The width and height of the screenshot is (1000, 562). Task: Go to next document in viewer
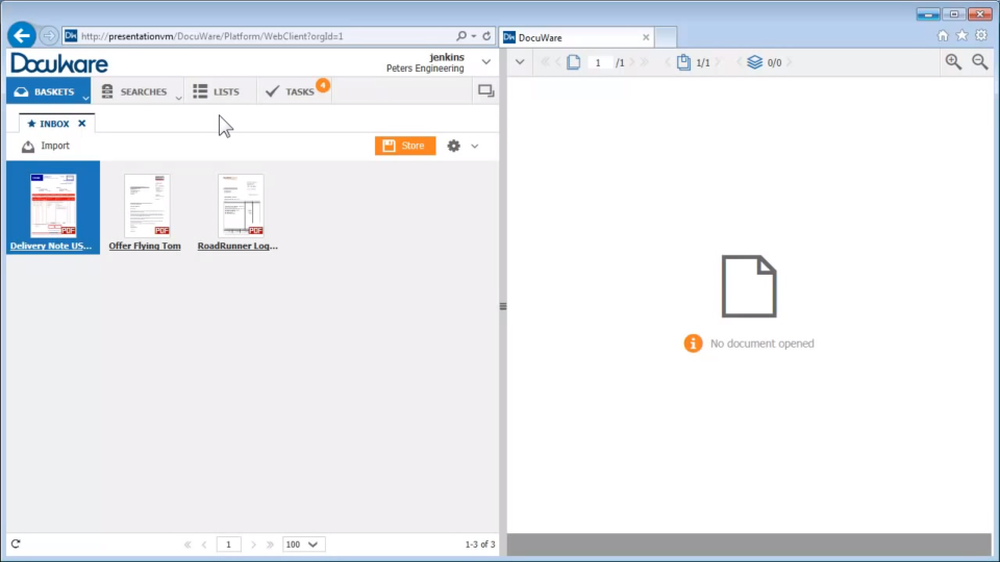(x=718, y=63)
